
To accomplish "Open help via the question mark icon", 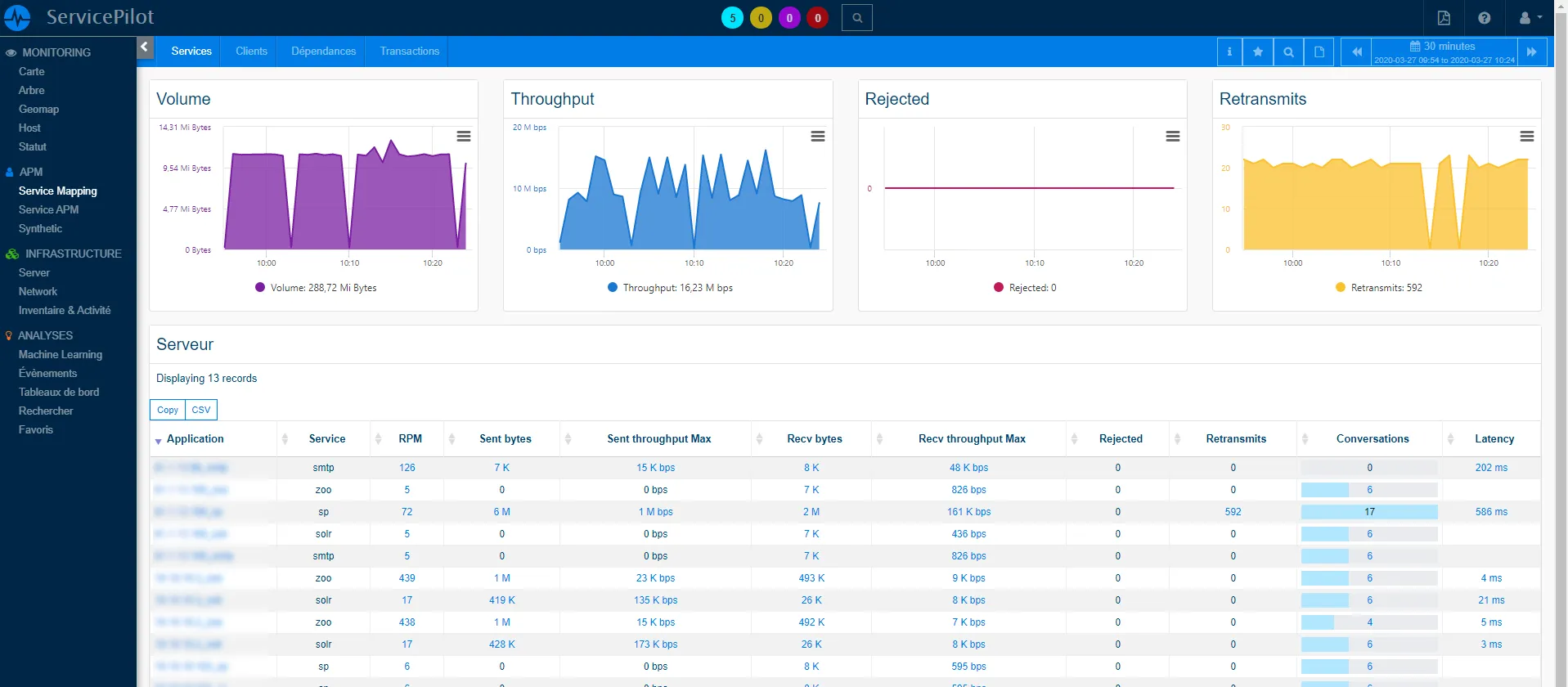I will pos(1485,18).
